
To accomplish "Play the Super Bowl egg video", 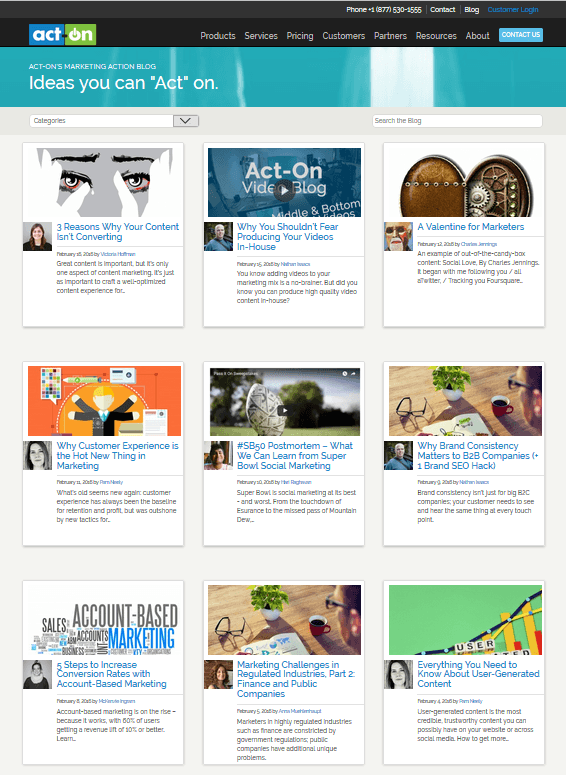I will [x=284, y=410].
